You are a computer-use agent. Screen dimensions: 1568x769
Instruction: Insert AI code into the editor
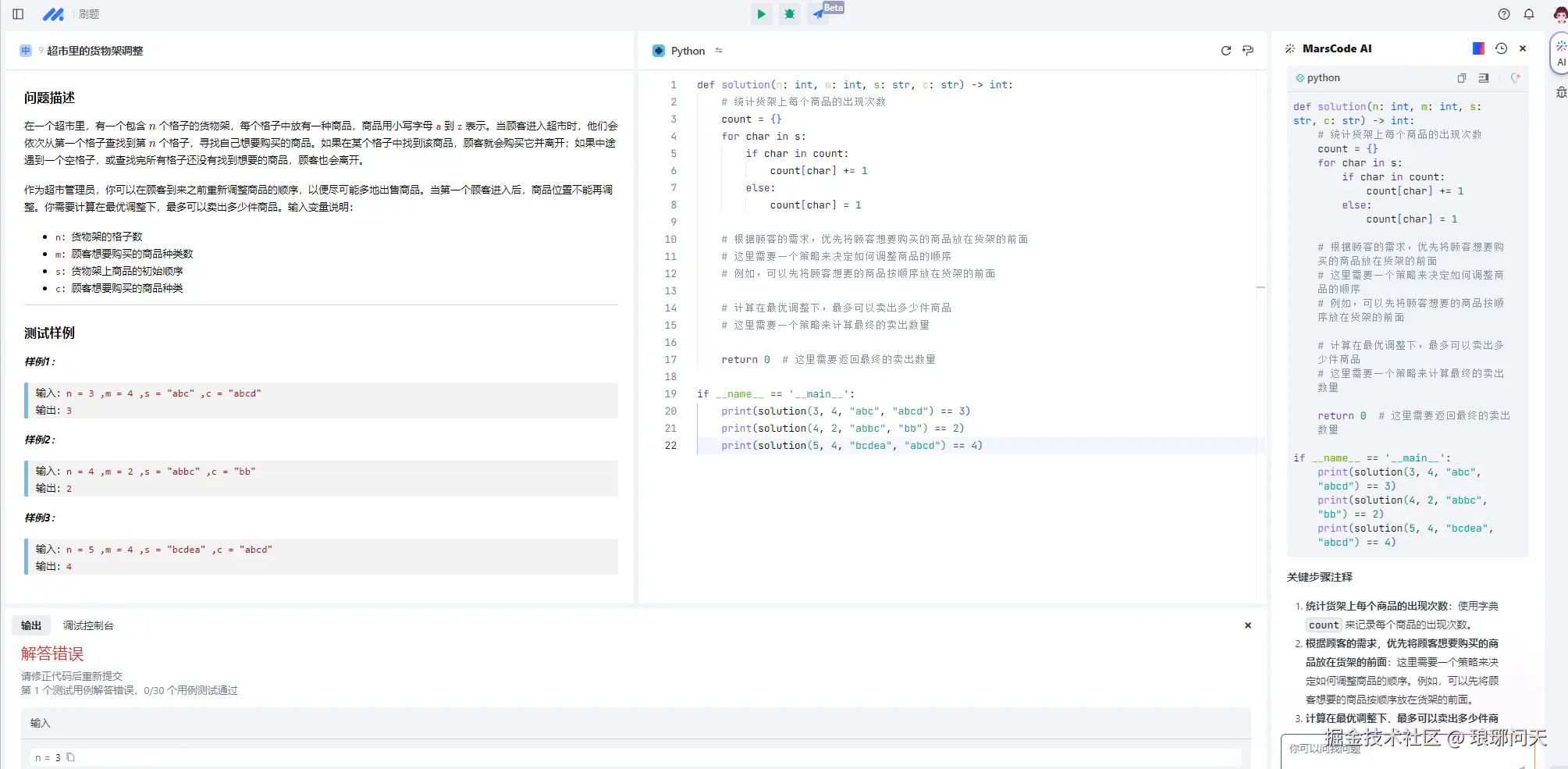[x=1484, y=78]
